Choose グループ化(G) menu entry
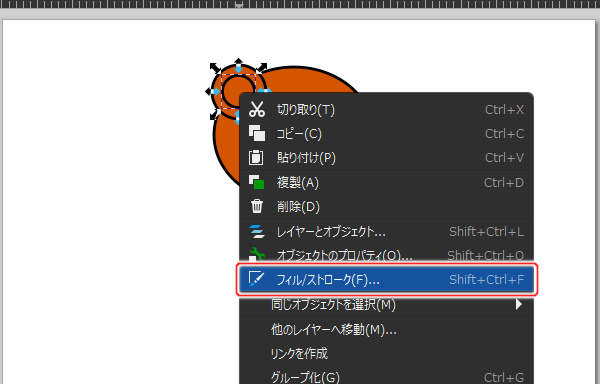Viewport: 600px width, 384px height. pyautogui.click(x=386, y=377)
